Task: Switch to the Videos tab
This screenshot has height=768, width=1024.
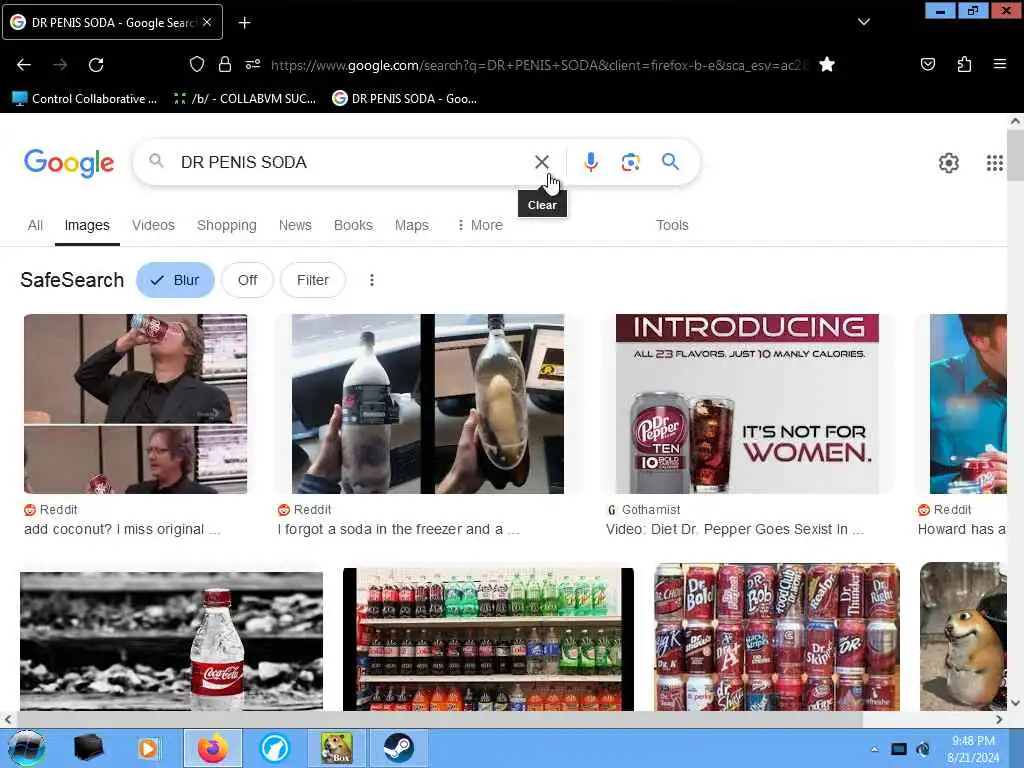Action: [x=153, y=225]
